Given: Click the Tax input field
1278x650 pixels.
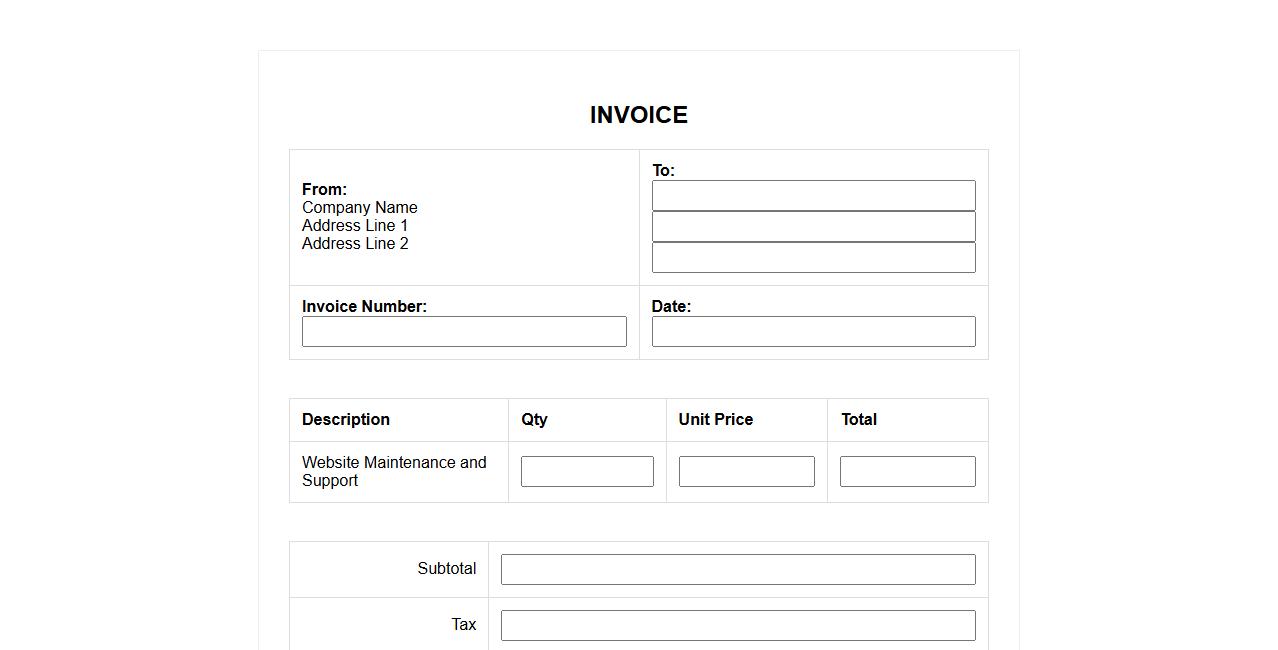Looking at the screenshot, I should [x=738, y=626].
